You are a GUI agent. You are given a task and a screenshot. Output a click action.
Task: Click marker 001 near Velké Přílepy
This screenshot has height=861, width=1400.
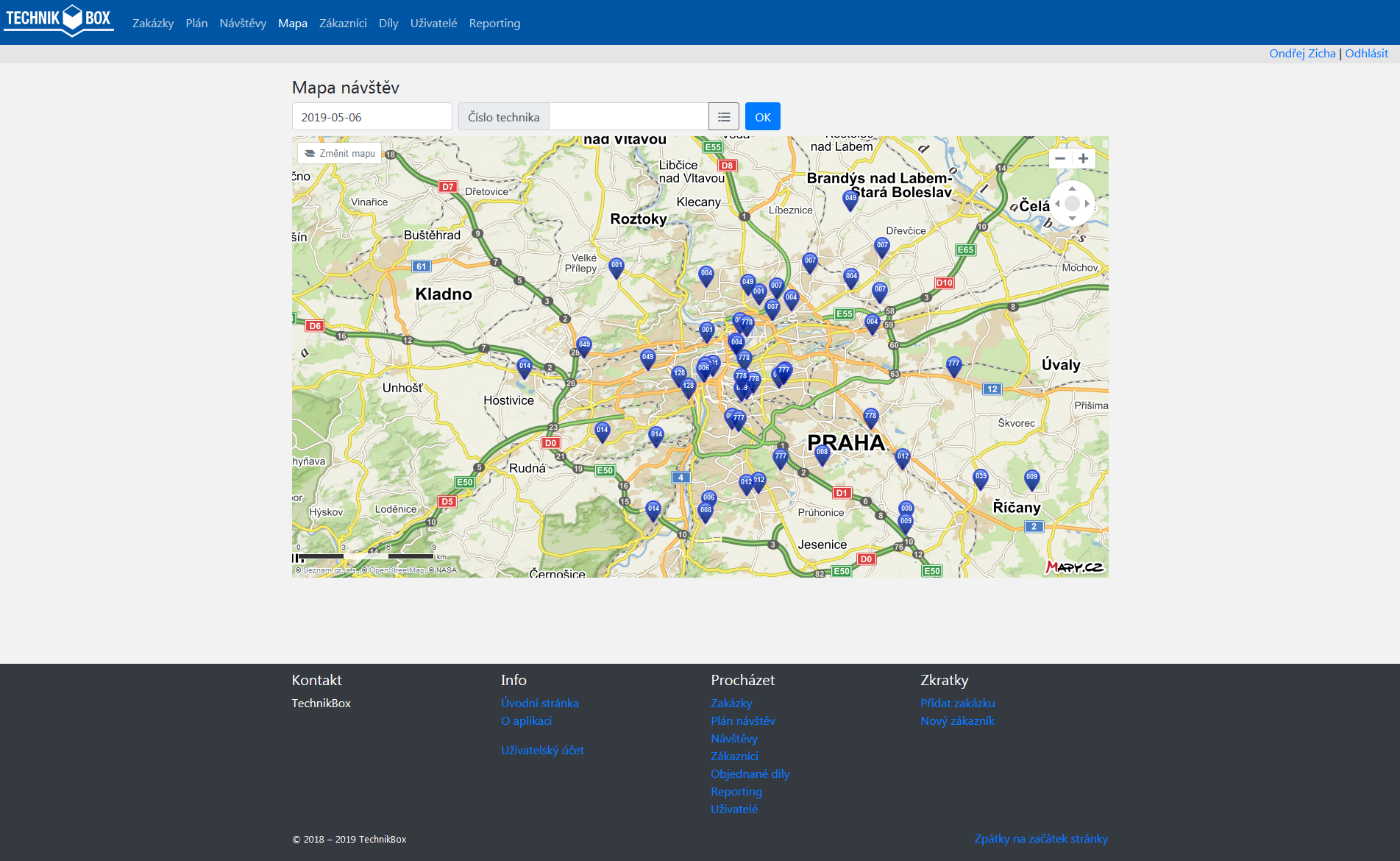click(617, 266)
